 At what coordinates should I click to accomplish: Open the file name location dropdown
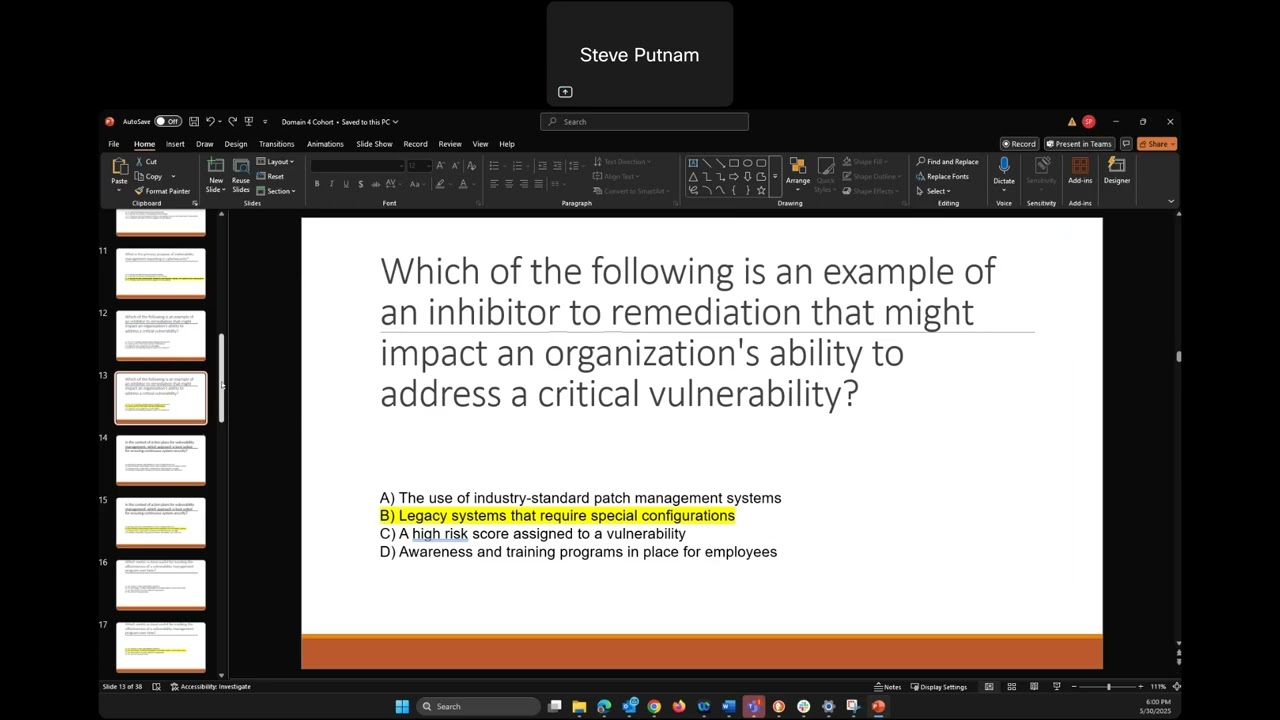pyautogui.click(x=396, y=122)
